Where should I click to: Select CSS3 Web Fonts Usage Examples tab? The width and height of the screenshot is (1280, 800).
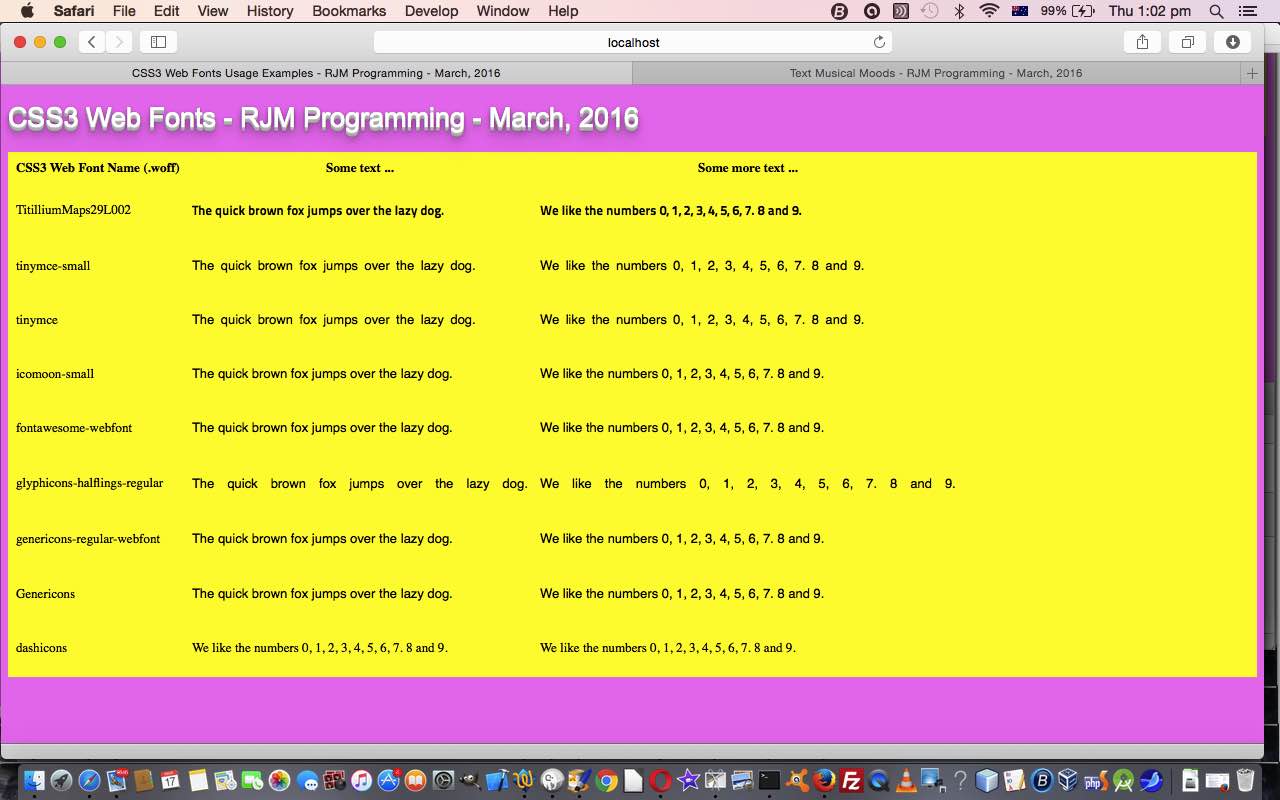(x=316, y=73)
